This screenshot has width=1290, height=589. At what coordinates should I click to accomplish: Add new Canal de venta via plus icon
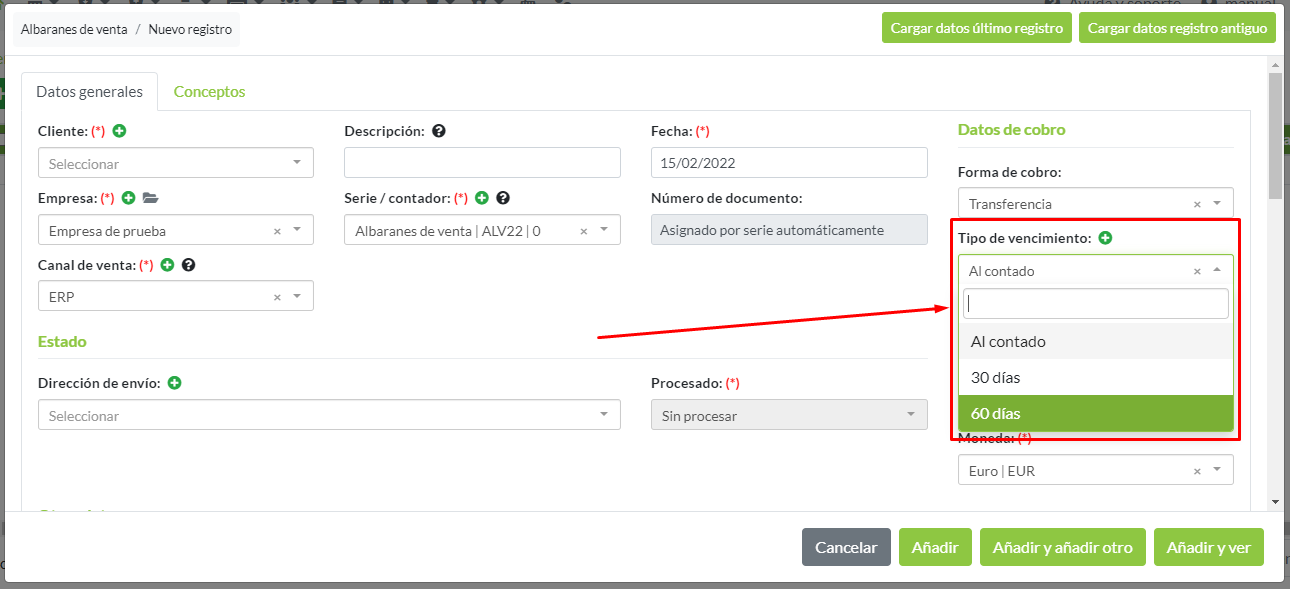coord(167,265)
